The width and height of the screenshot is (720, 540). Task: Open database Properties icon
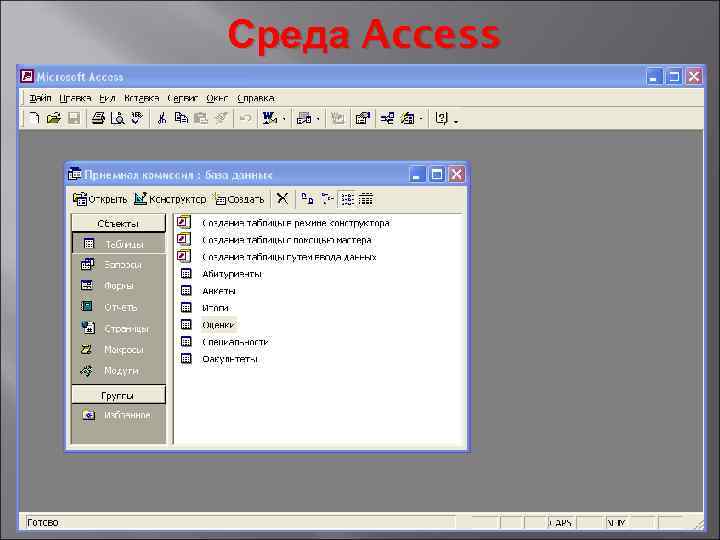tap(362, 118)
